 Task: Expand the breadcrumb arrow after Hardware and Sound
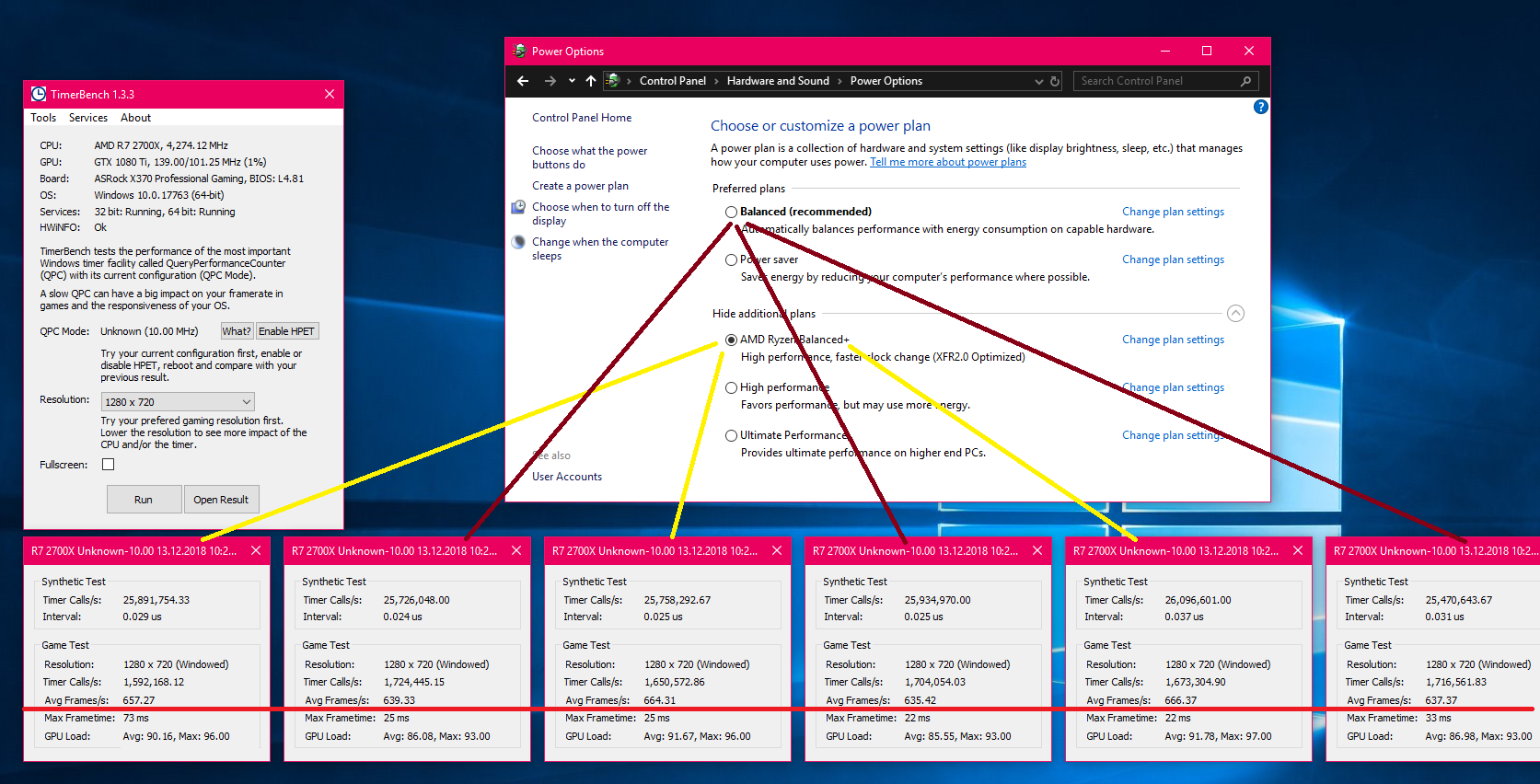tap(839, 81)
